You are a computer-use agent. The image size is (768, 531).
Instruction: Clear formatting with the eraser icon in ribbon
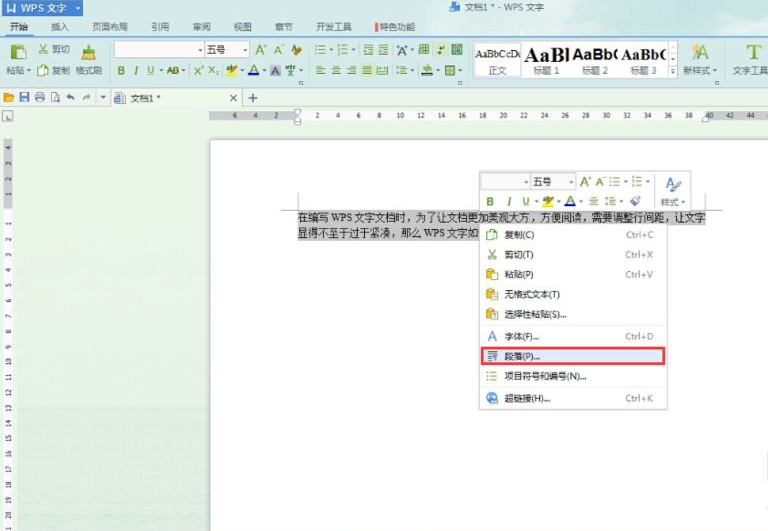click(296, 49)
